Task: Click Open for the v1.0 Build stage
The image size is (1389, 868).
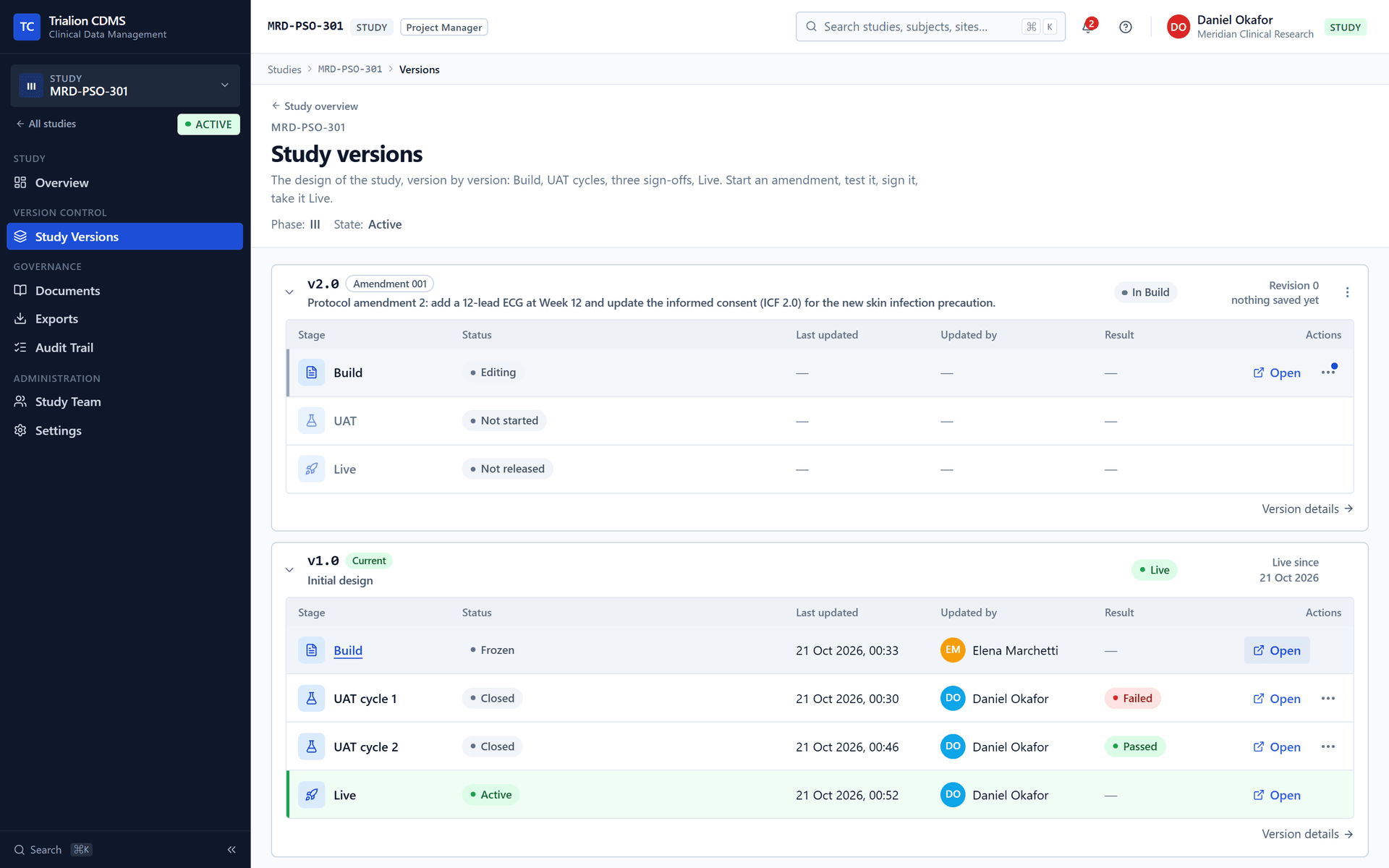Action: coord(1277,650)
